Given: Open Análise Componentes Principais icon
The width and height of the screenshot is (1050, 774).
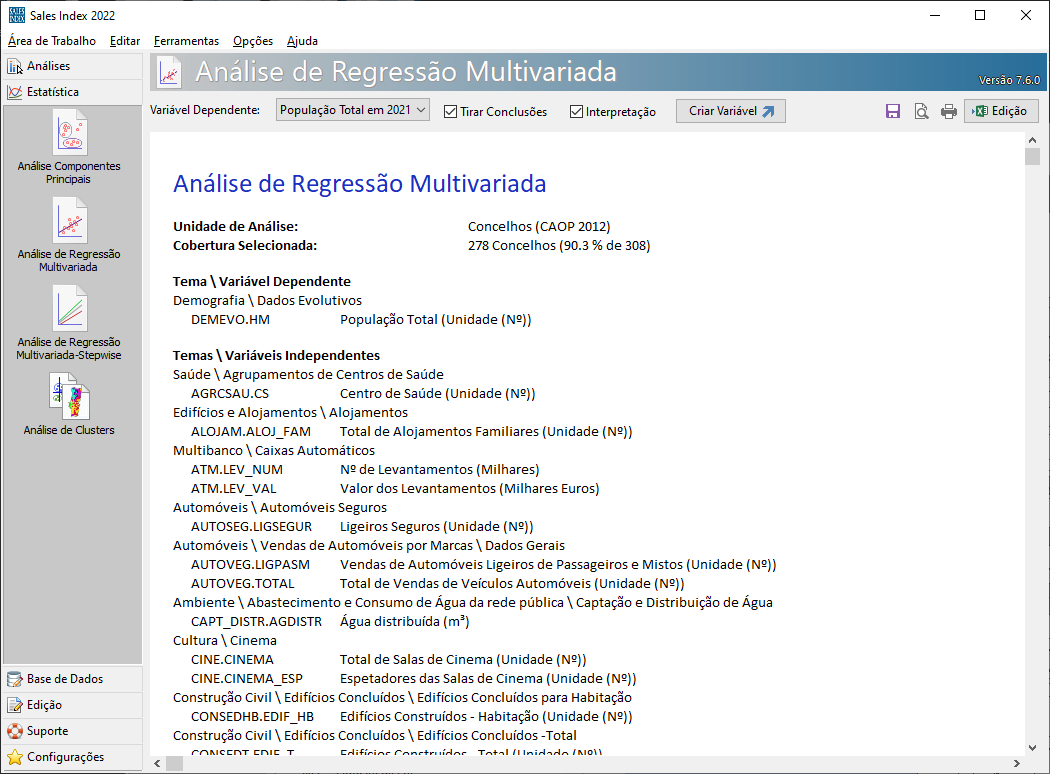Looking at the screenshot, I should [x=69, y=133].
